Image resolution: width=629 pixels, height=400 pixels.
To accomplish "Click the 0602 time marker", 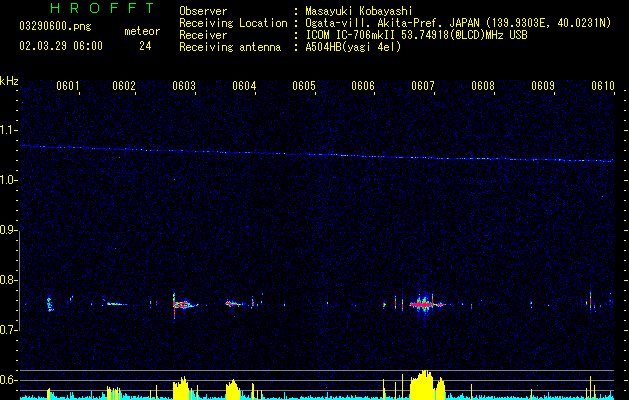I will (x=124, y=86).
